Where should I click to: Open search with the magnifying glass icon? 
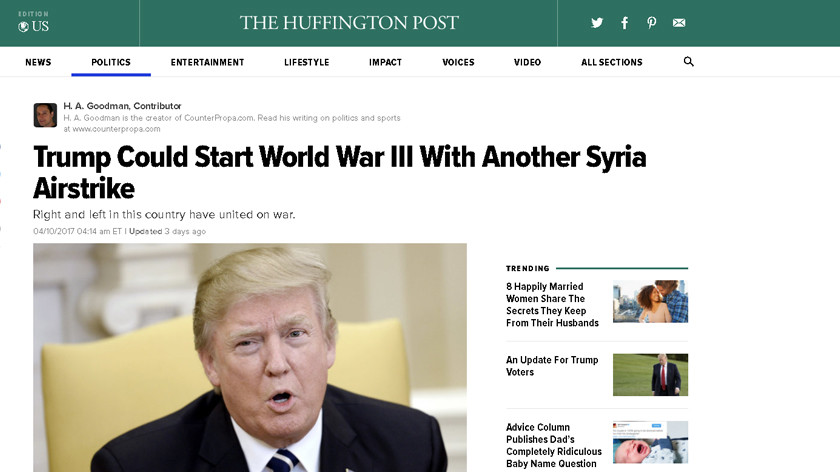(x=688, y=62)
